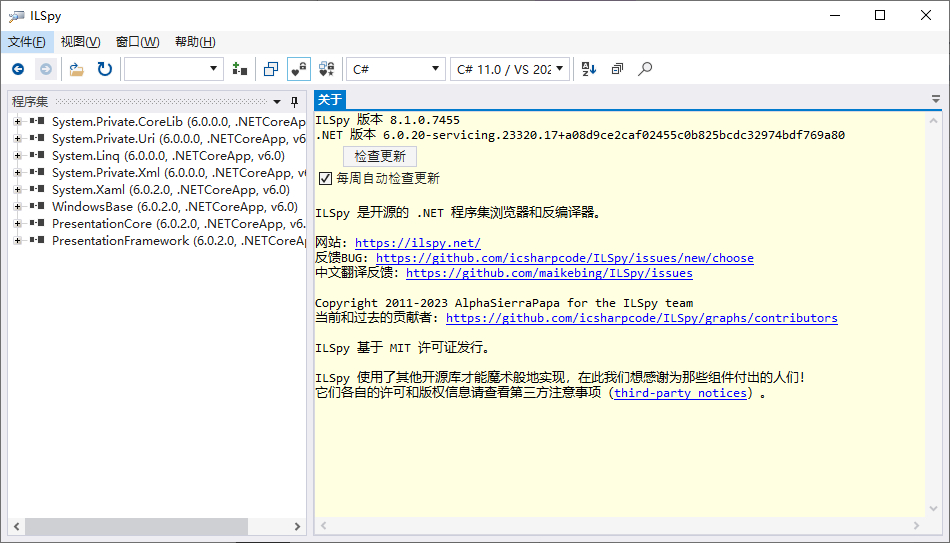Click the navigate back arrow icon
950x543 pixels.
[17, 69]
